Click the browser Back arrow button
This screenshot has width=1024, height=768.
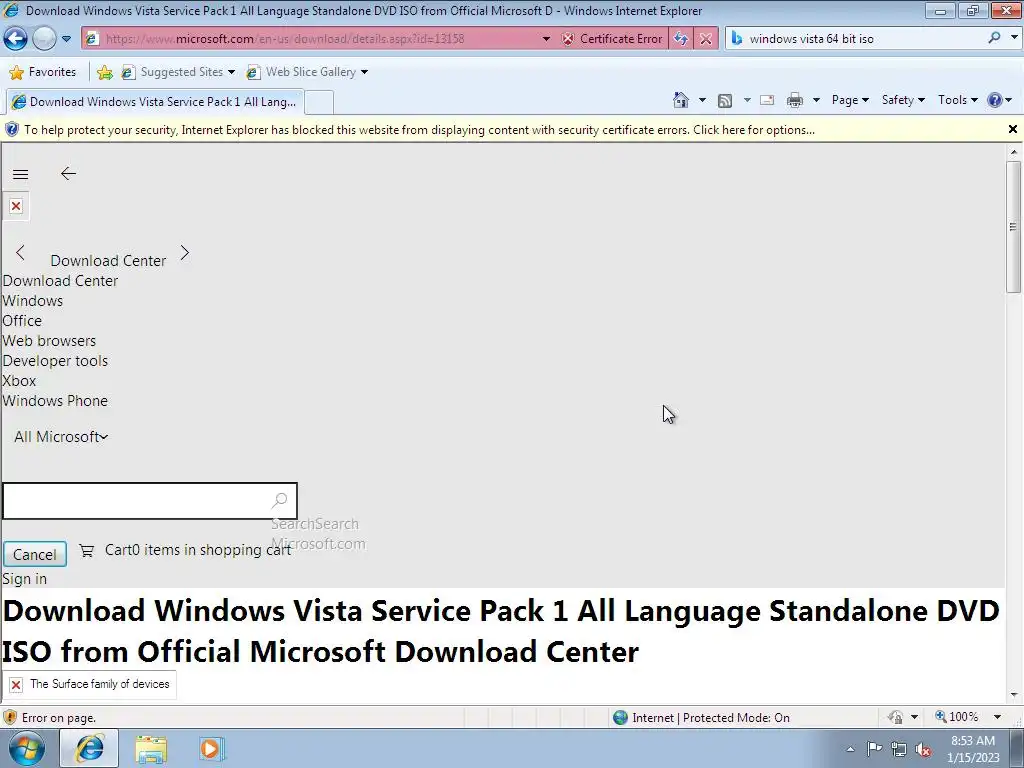(15, 39)
